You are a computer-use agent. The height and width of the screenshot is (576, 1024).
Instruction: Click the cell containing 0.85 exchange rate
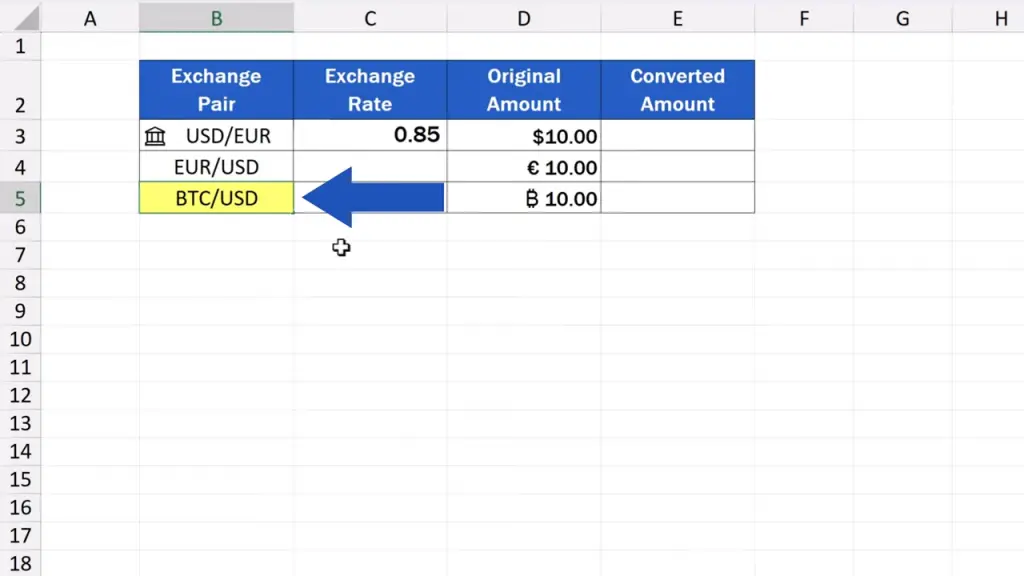coord(370,135)
